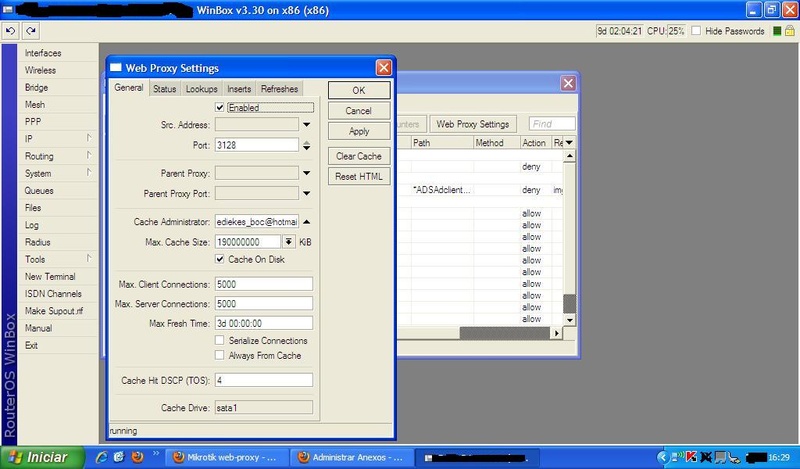Expand the Parent Proxy field arrow

(x=307, y=173)
